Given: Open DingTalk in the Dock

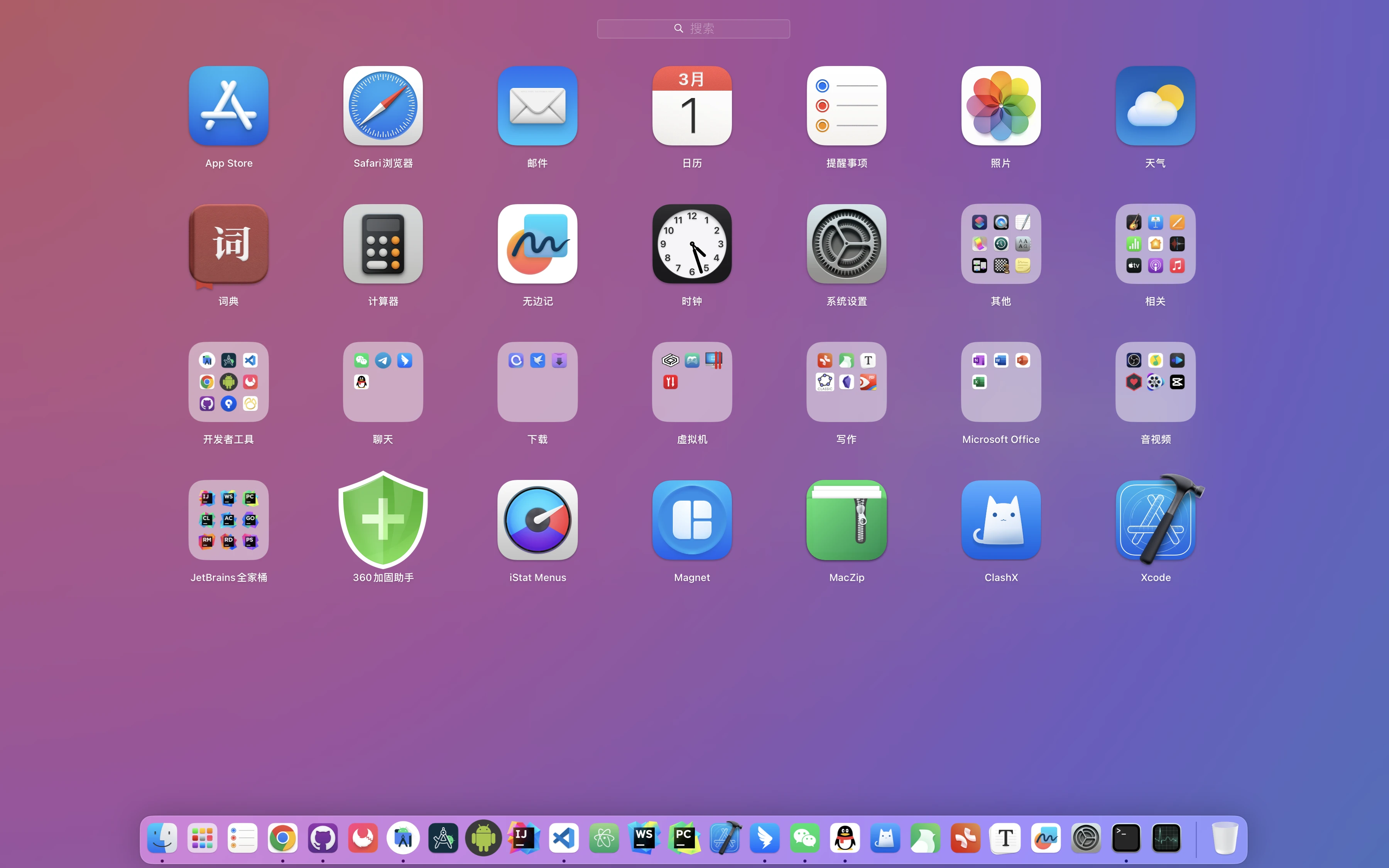Looking at the screenshot, I should tap(764, 838).
